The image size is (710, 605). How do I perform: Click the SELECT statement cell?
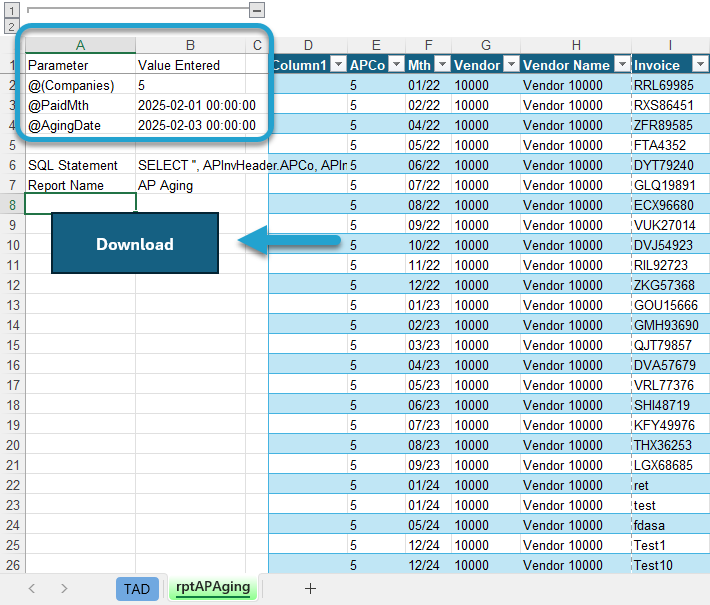click(x=190, y=165)
